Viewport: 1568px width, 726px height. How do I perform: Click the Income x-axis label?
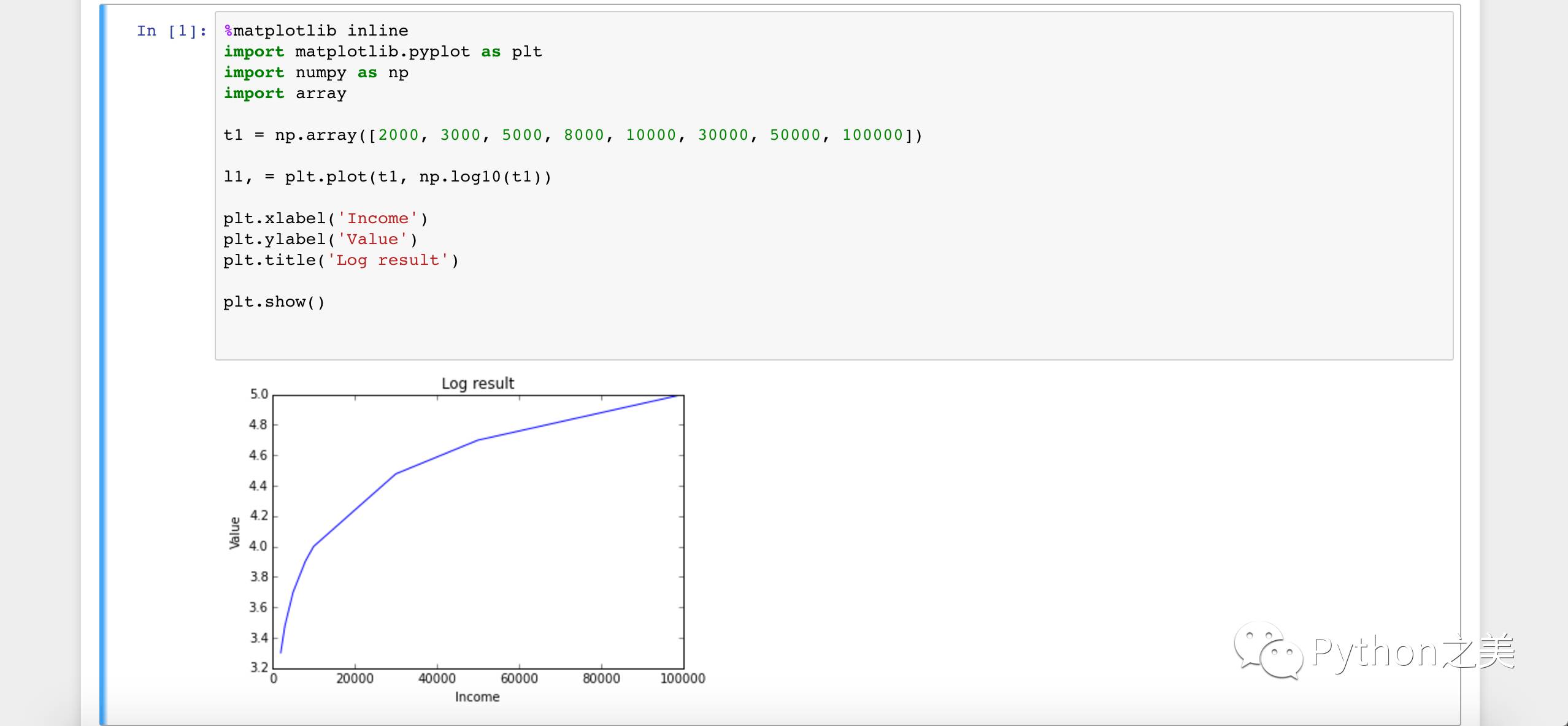[x=477, y=697]
